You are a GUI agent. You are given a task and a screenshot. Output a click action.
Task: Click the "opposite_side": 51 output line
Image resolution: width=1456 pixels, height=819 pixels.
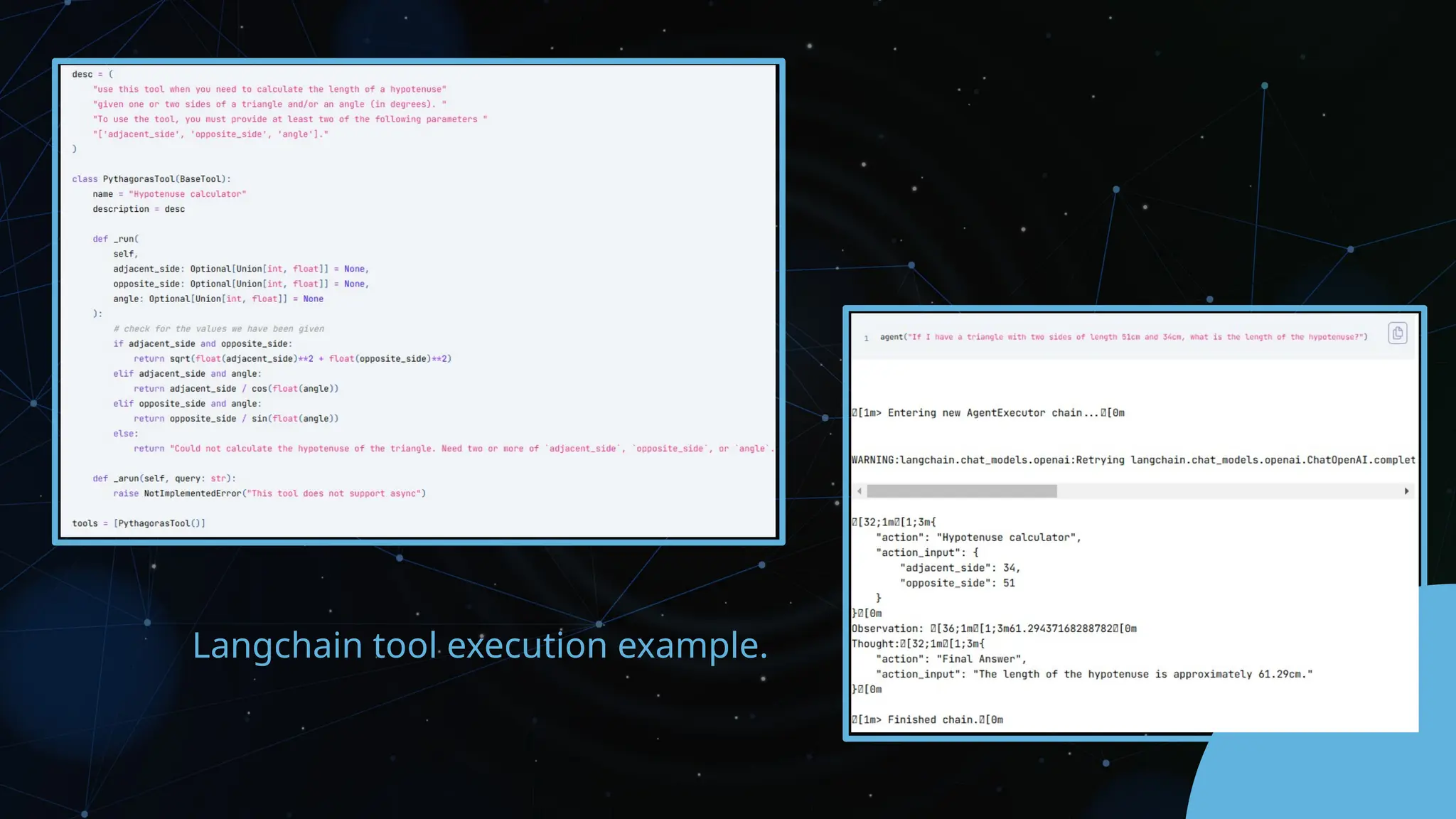(957, 583)
